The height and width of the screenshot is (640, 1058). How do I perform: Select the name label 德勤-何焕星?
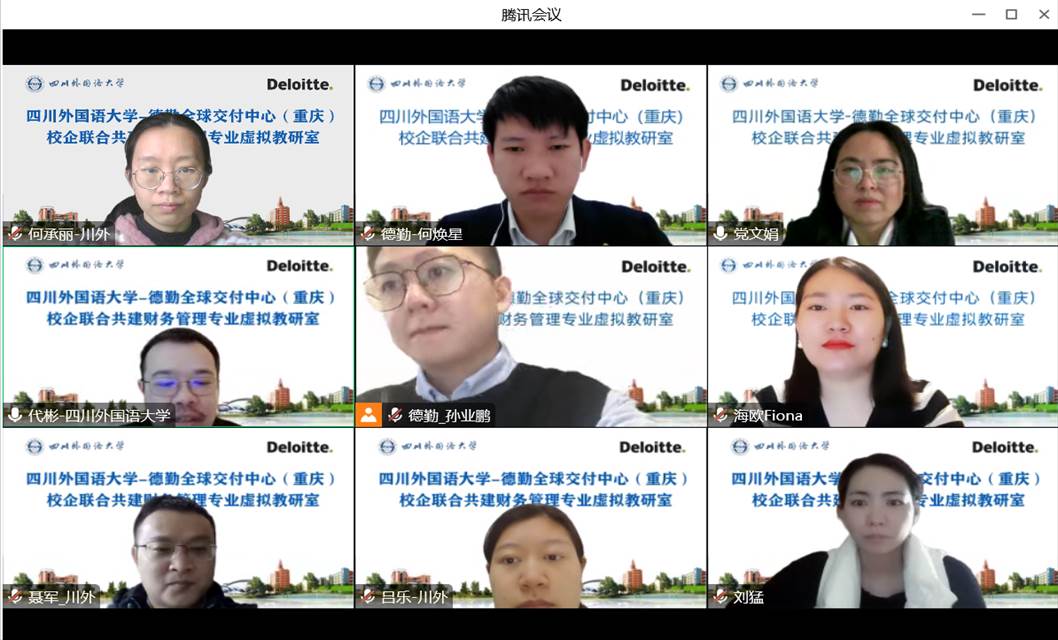[x=422, y=234]
